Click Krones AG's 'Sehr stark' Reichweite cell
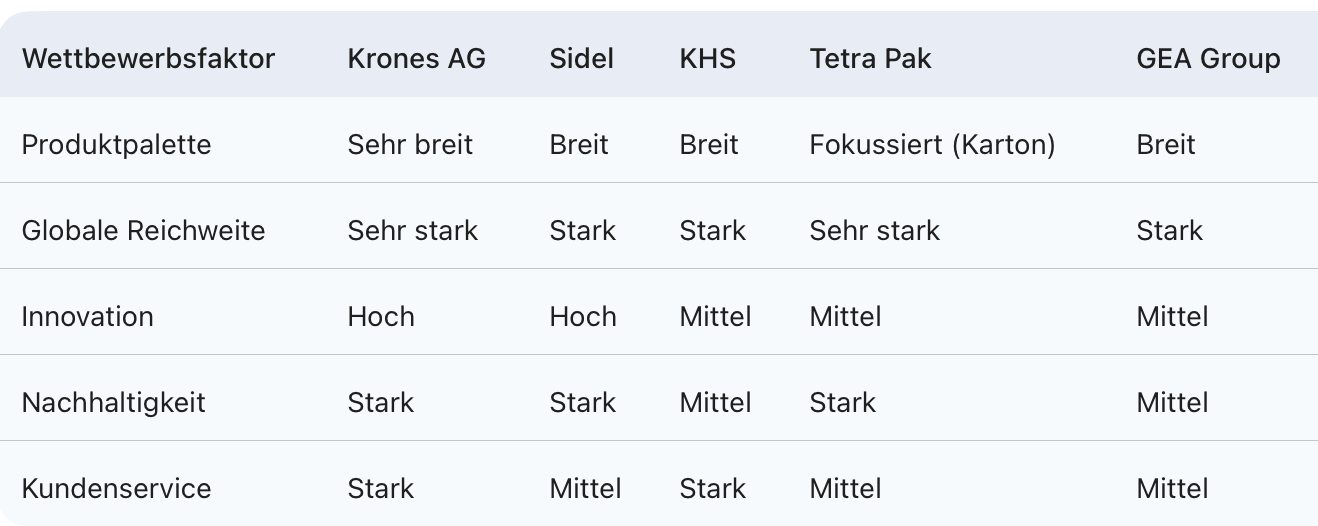This screenshot has height=526, width=1318. click(412, 231)
